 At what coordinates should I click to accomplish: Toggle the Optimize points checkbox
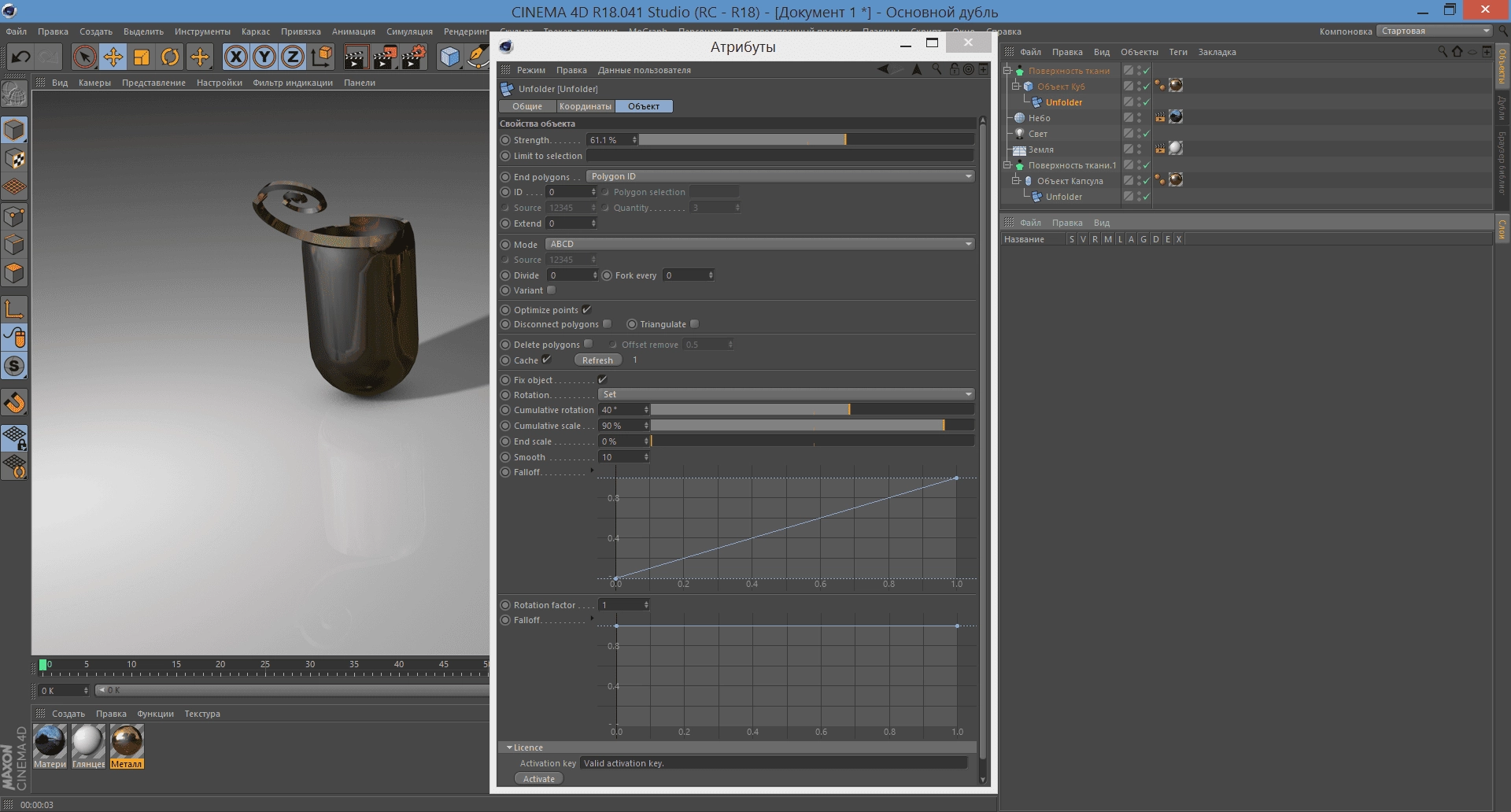pyautogui.click(x=587, y=309)
